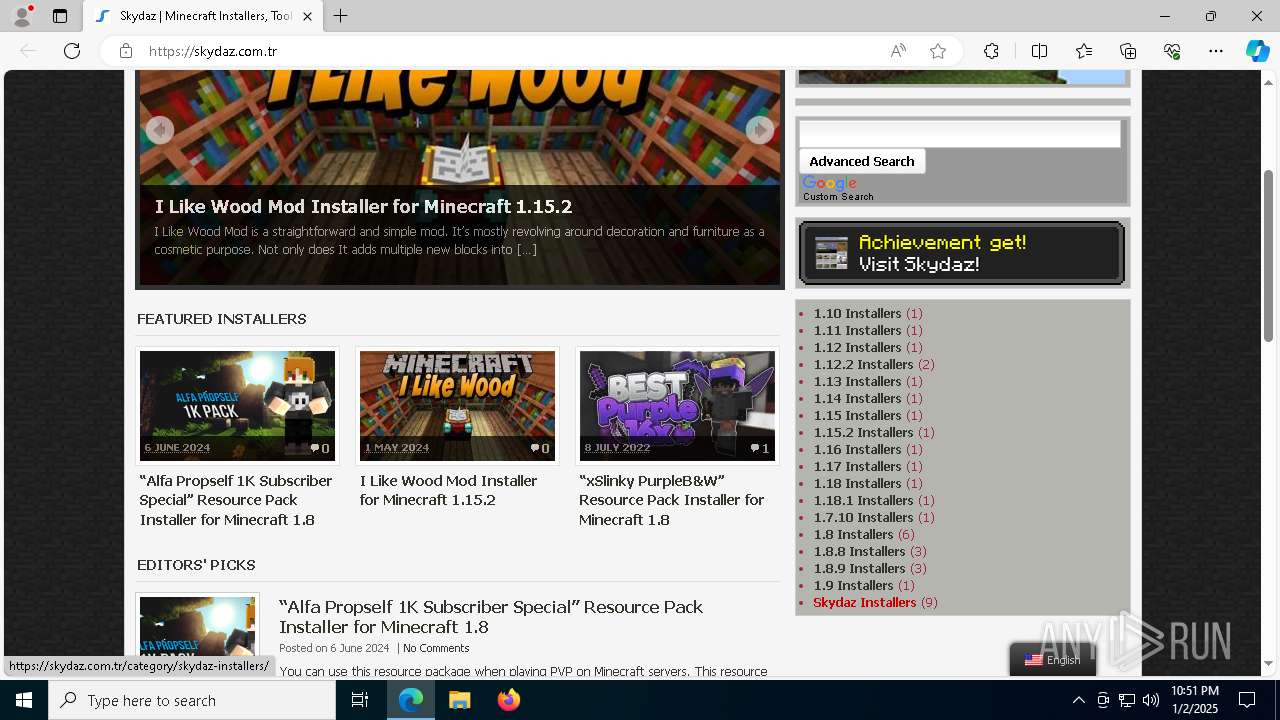Click the Achievement get Visit Skydaz banner
Image resolution: width=1280 pixels, height=720 pixels.
point(962,253)
